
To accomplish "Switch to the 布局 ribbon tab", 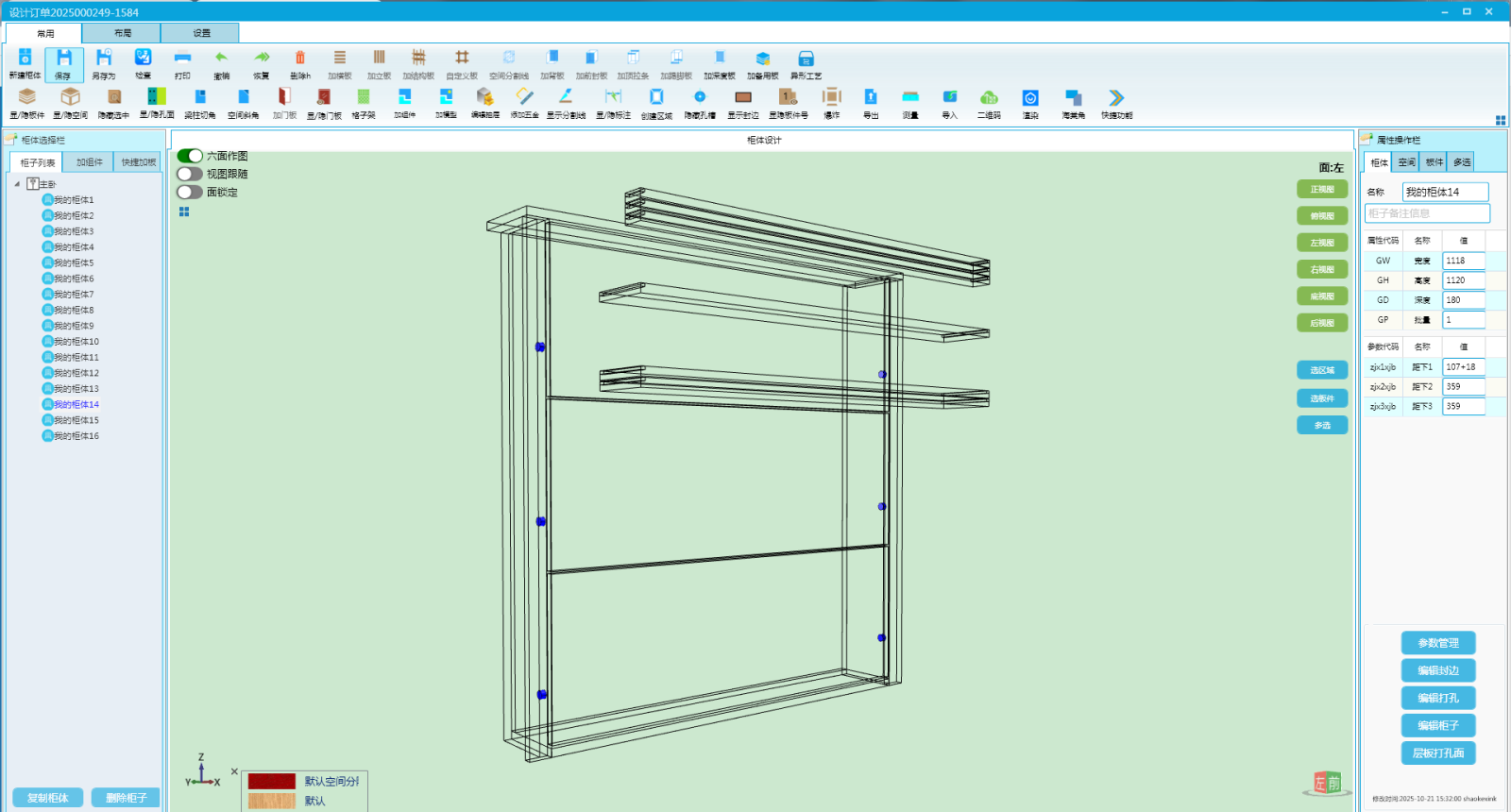I will (123, 33).
